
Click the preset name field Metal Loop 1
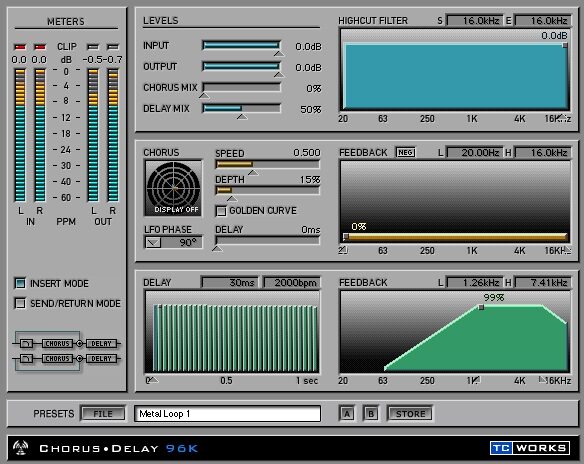227,414
